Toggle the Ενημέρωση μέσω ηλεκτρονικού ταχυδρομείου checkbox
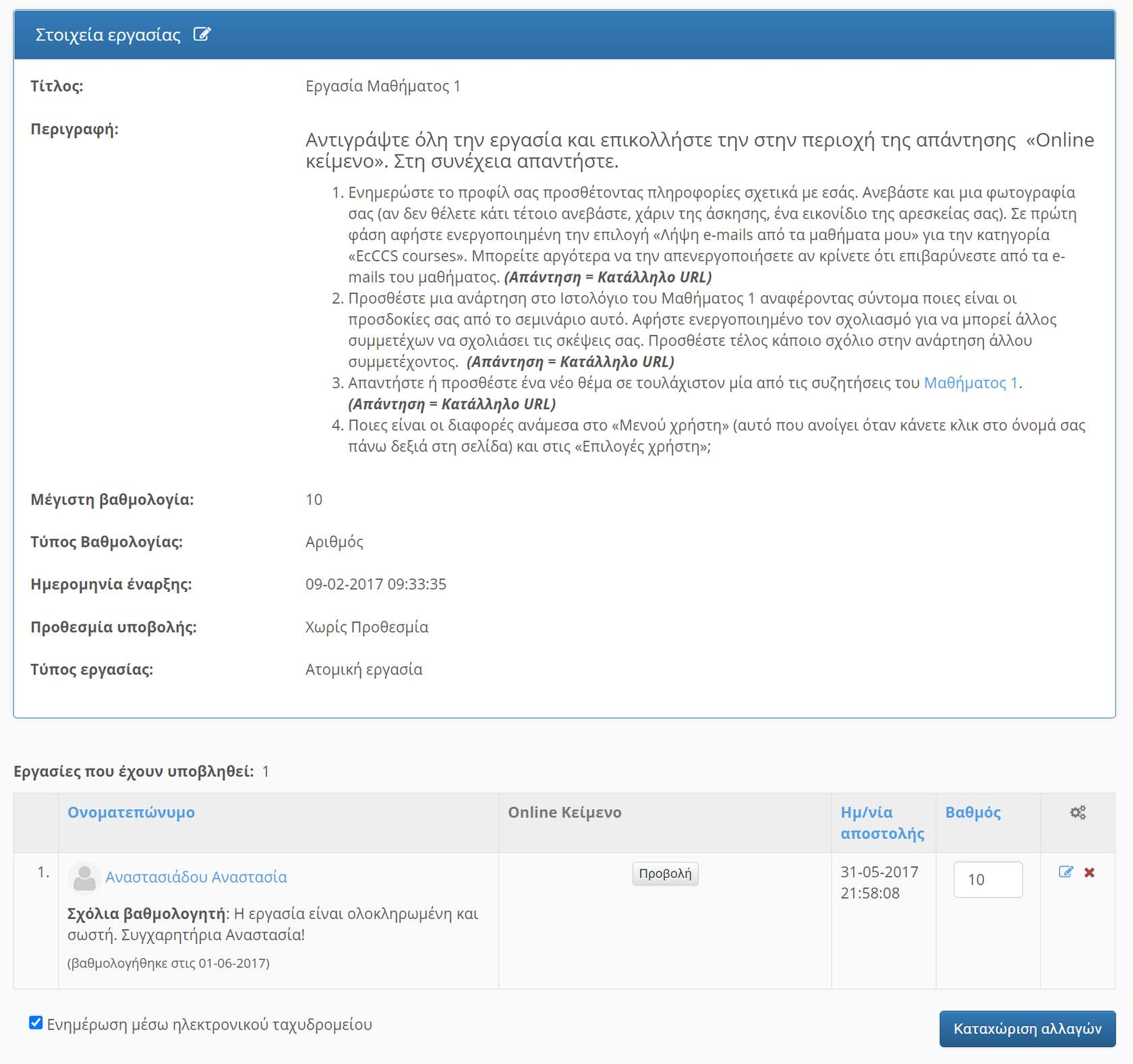Viewport: 1133px width, 1064px height. pos(36,1023)
